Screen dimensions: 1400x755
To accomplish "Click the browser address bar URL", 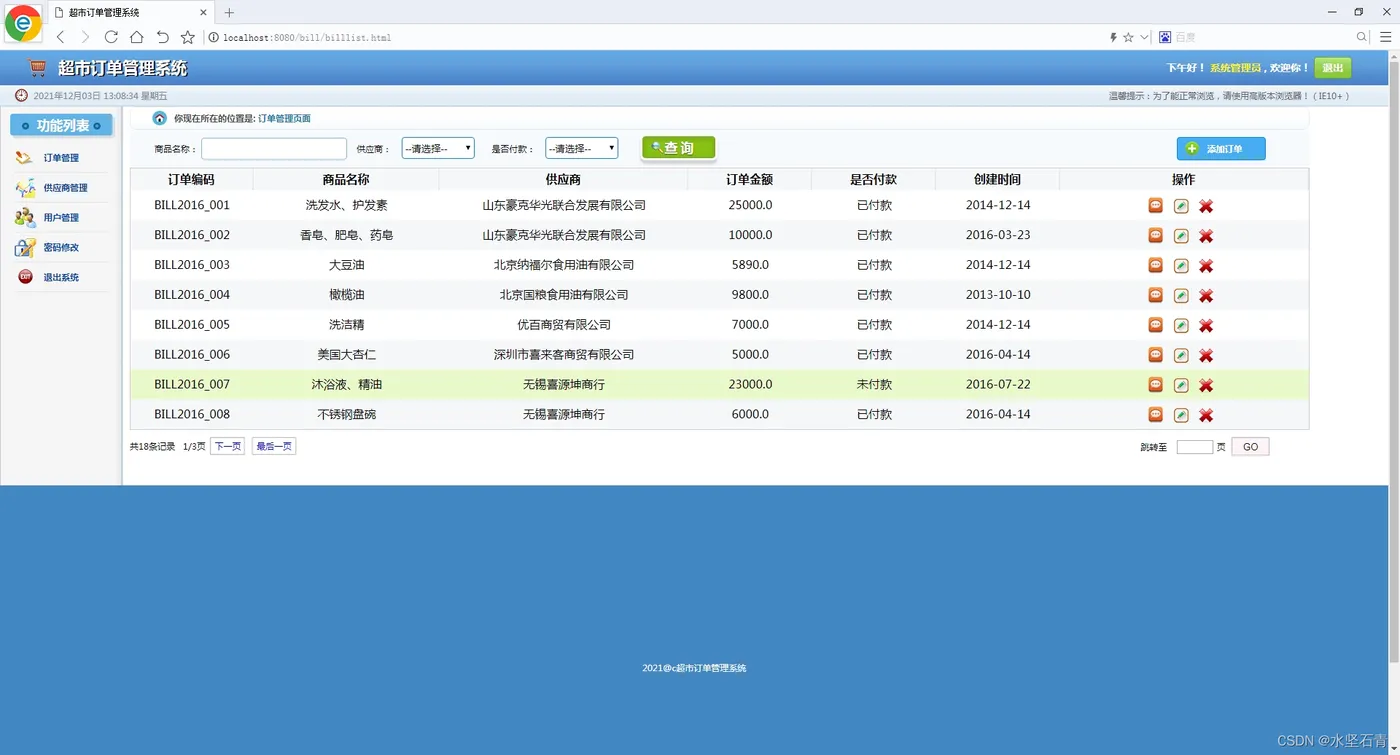I will pyautogui.click(x=306, y=38).
